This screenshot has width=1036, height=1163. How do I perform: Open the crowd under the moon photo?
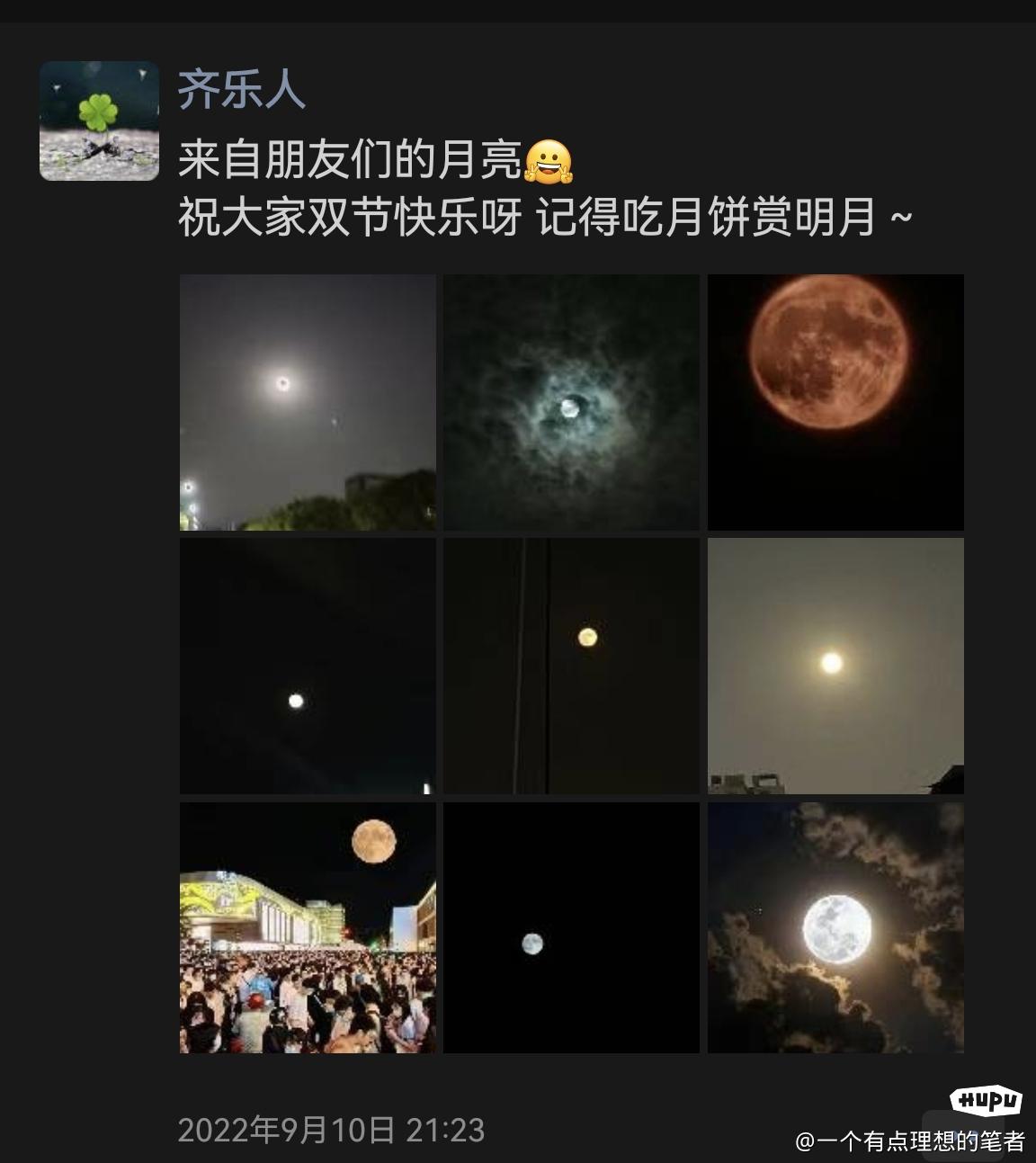point(308,927)
